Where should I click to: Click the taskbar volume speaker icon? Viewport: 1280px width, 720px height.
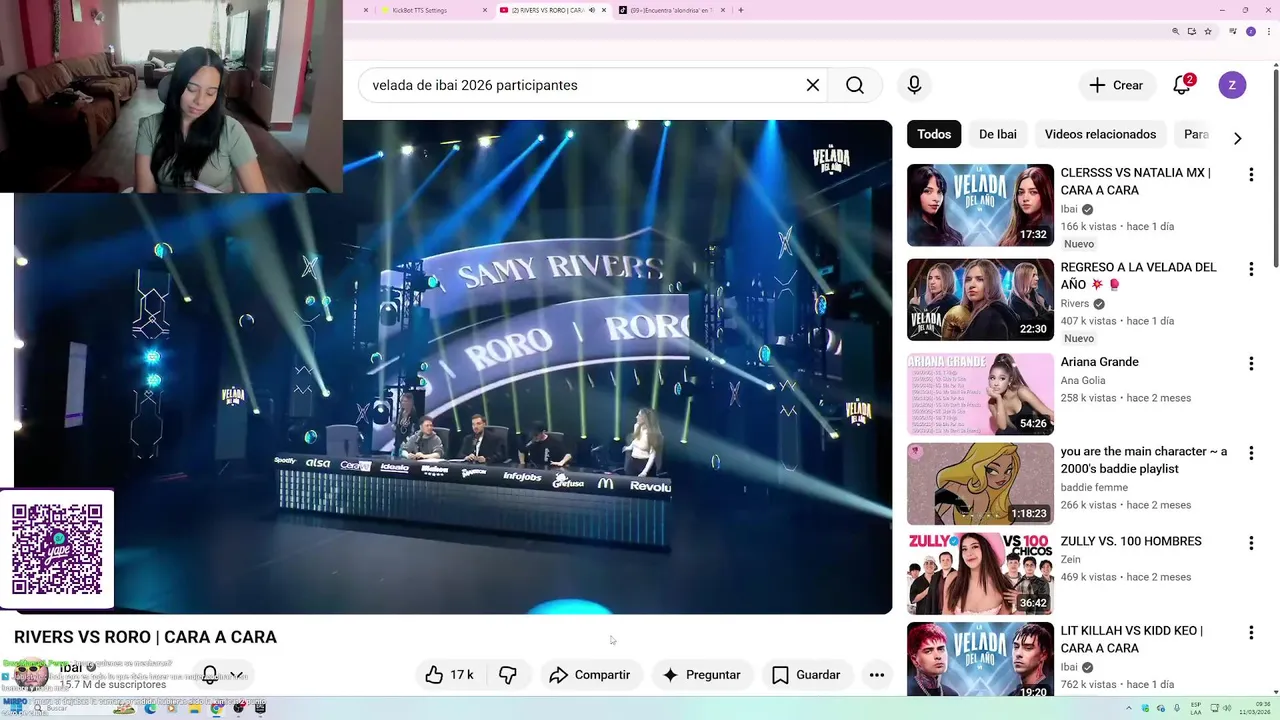[x=1227, y=708]
